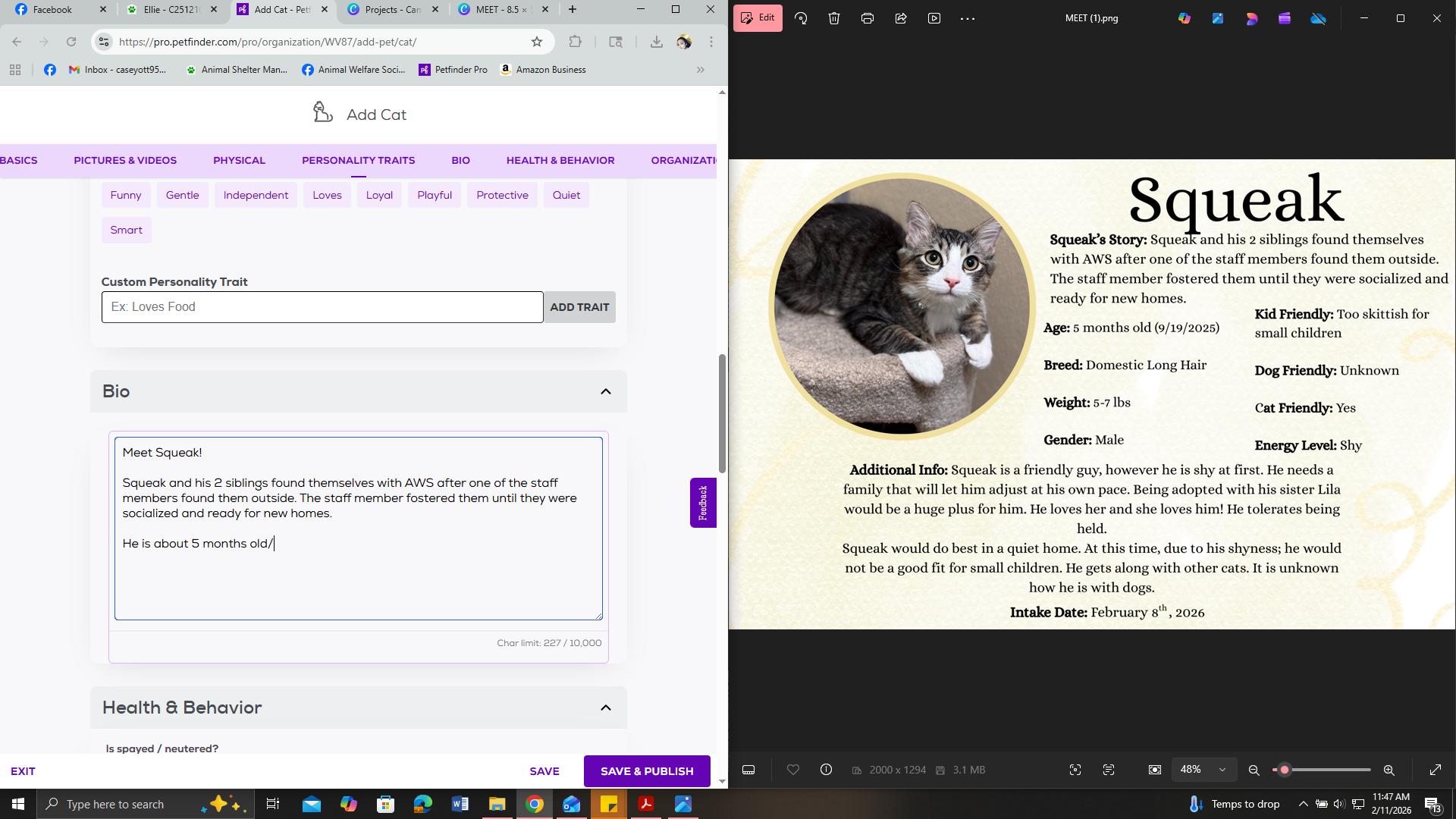The image size is (1456, 819).
Task: Collapse the Health & Behavior section
Action: tap(605, 707)
